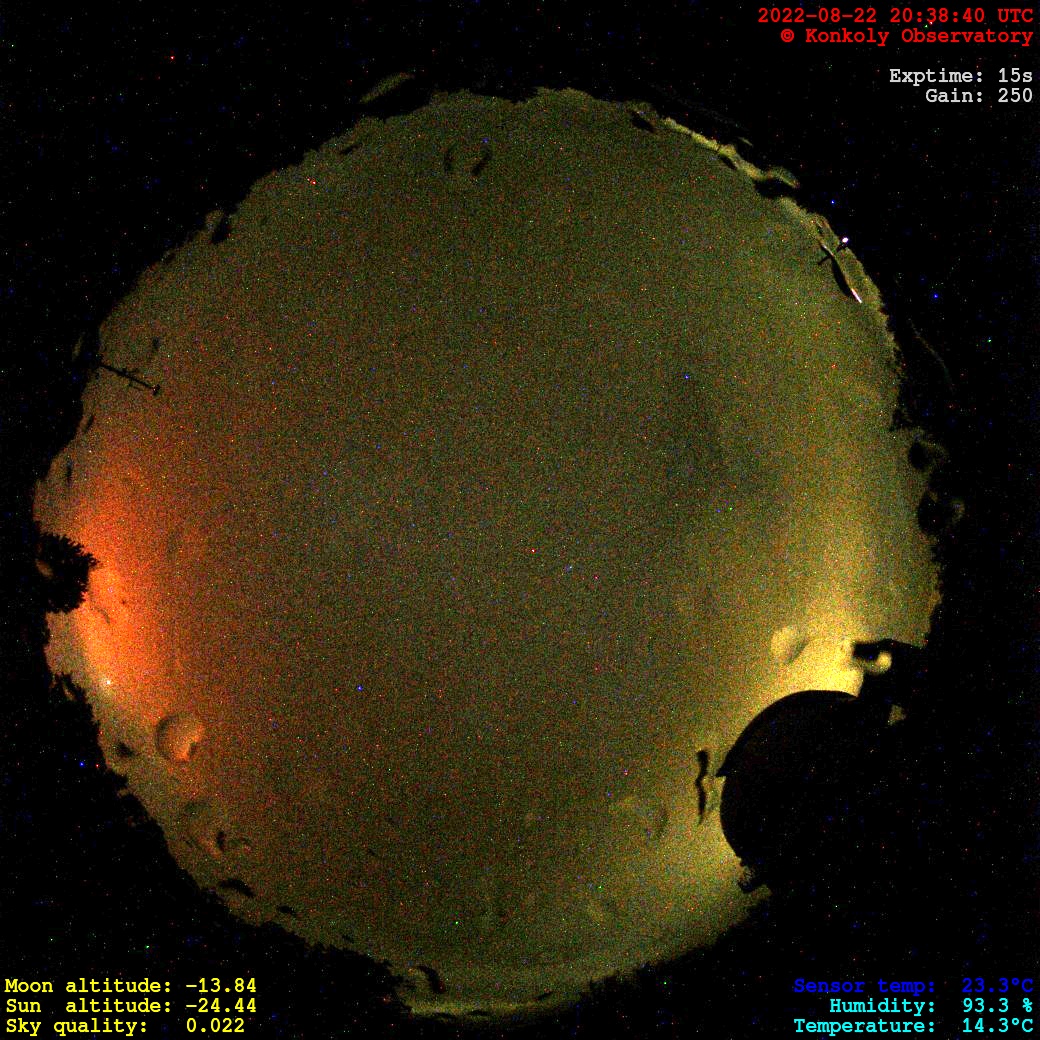Click the bright white light at upper right edge
1040x1040 pixels.
(x=846, y=240)
